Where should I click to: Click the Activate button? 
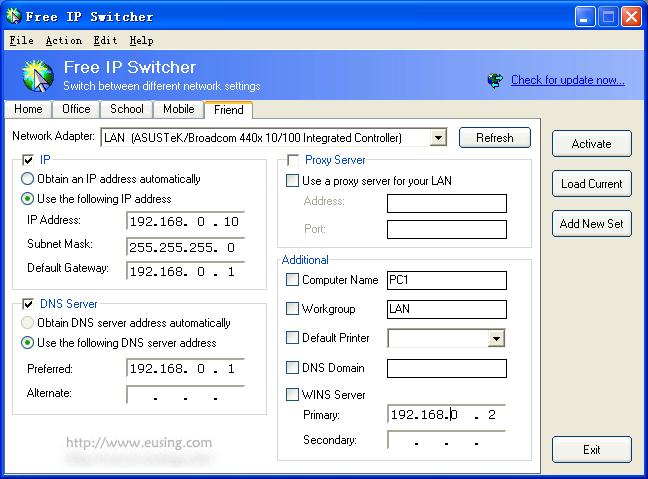591,144
